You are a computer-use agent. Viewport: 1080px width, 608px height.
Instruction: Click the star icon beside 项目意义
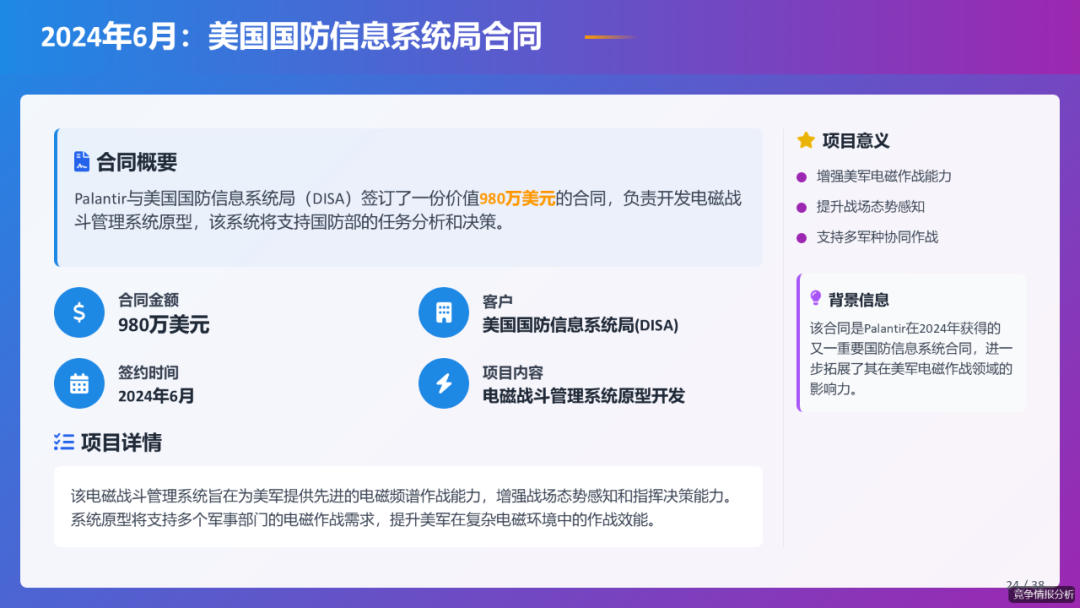point(805,140)
